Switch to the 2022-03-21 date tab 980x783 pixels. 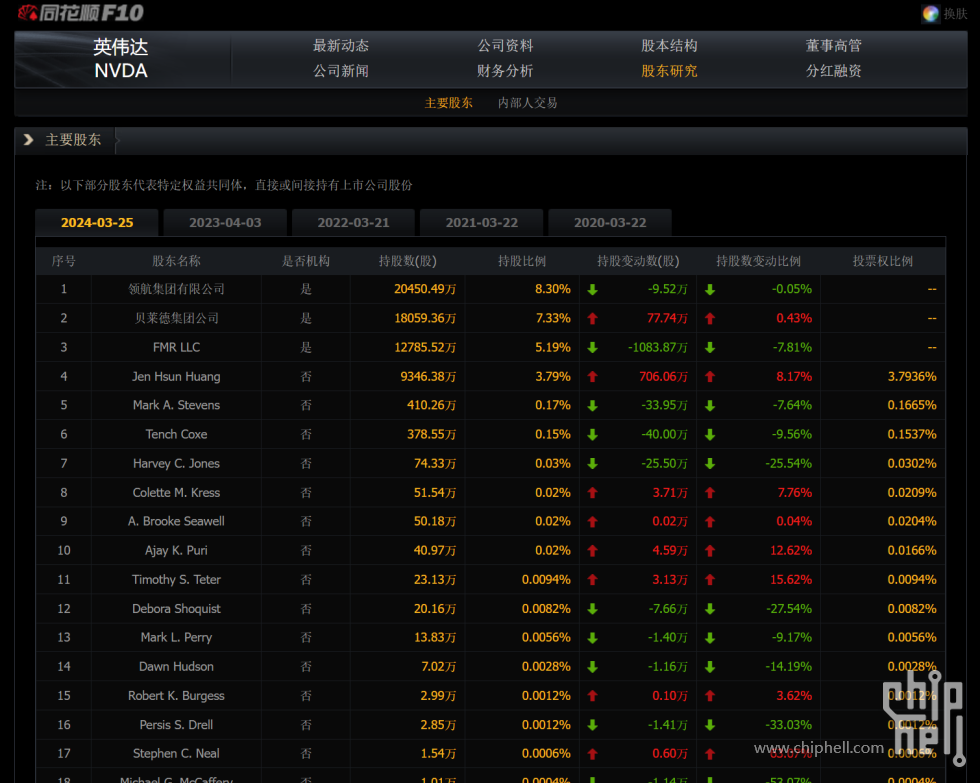tap(353, 222)
